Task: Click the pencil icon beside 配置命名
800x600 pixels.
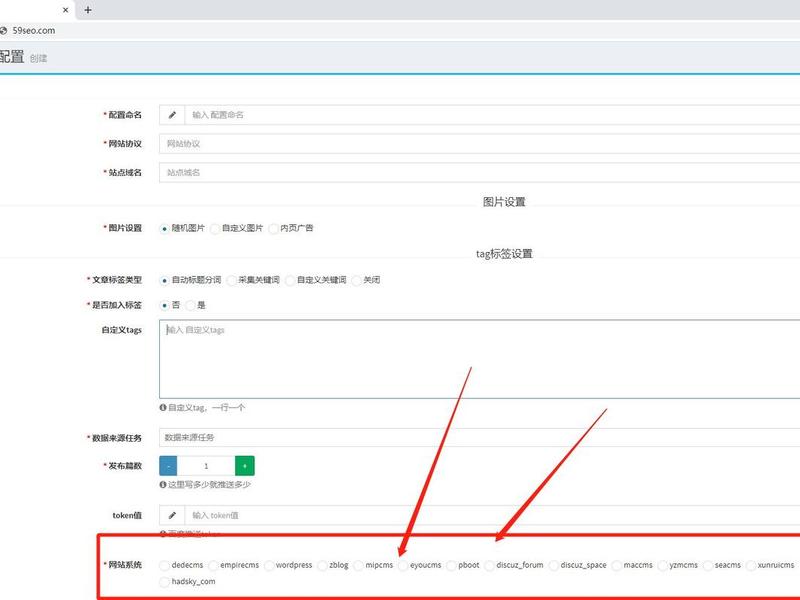Action: [x=172, y=115]
